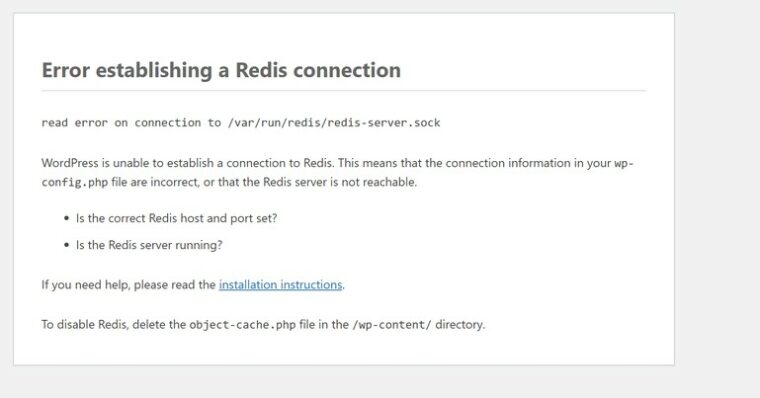This screenshot has height=398, width=760.
Task: Click the word "directory" ending the last line
Action: [459, 324]
